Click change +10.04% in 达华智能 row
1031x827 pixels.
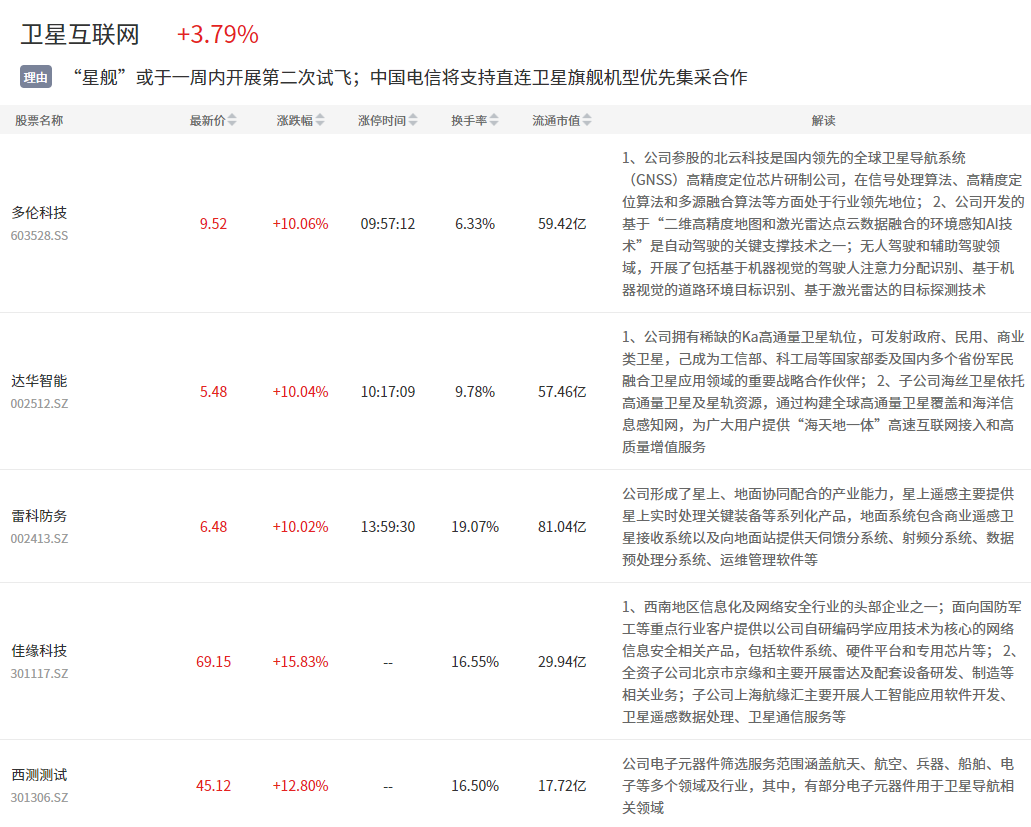[x=300, y=392]
